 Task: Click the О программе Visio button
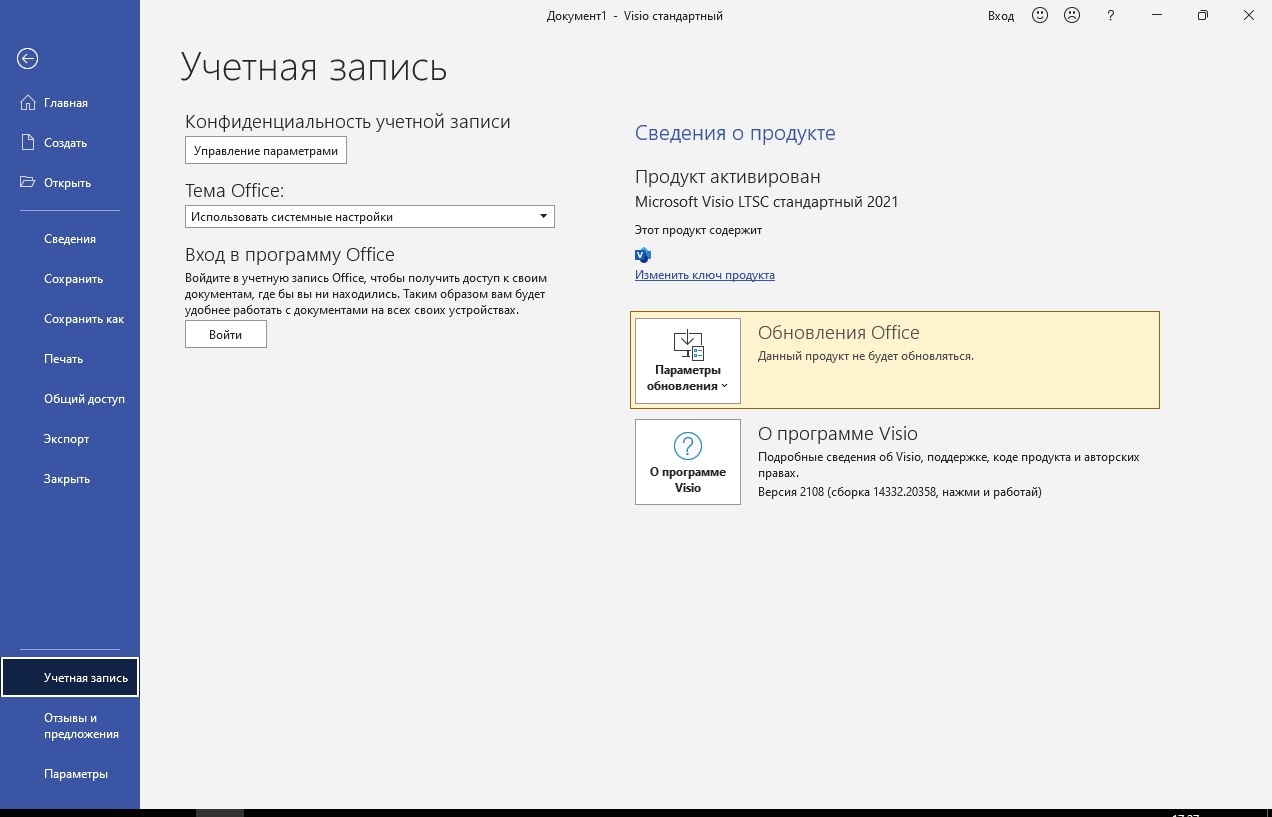(x=688, y=462)
